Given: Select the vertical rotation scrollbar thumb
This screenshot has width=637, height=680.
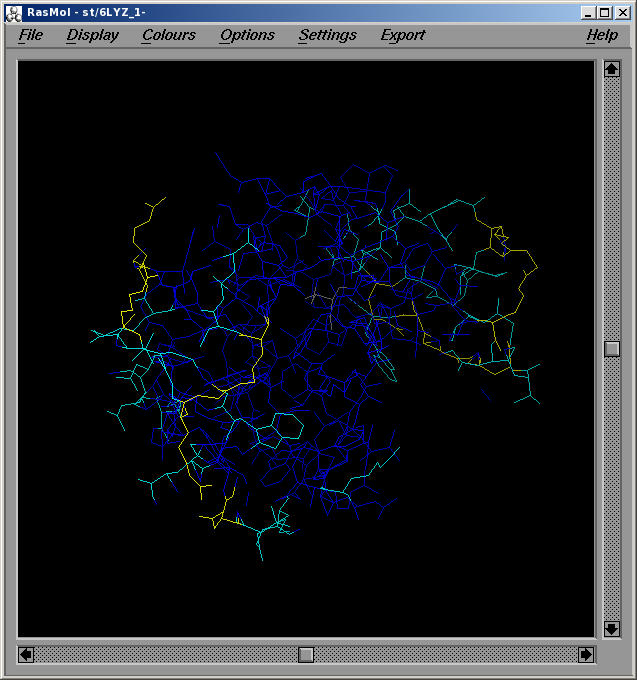Looking at the screenshot, I should (612, 349).
